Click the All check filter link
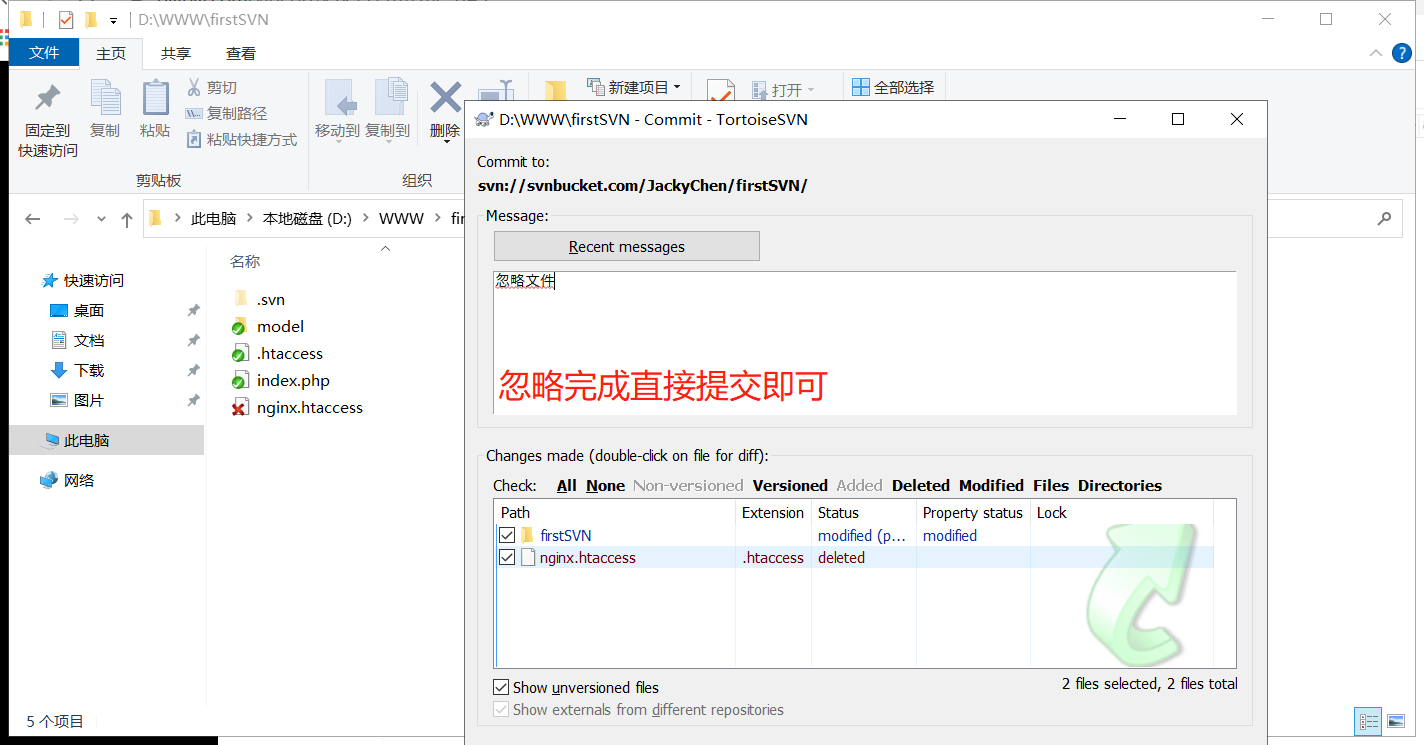Screen dimensions: 1424x745 [567, 486]
